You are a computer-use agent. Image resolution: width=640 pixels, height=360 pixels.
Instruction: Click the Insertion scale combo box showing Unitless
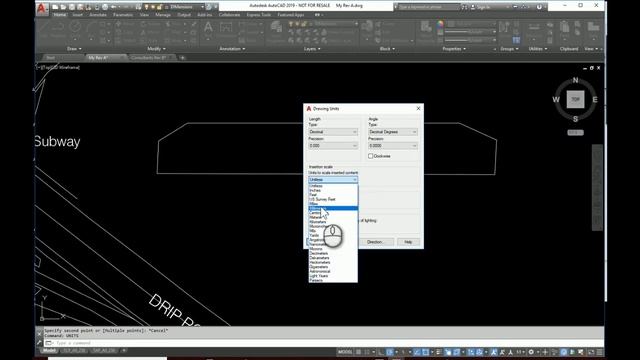click(333, 180)
